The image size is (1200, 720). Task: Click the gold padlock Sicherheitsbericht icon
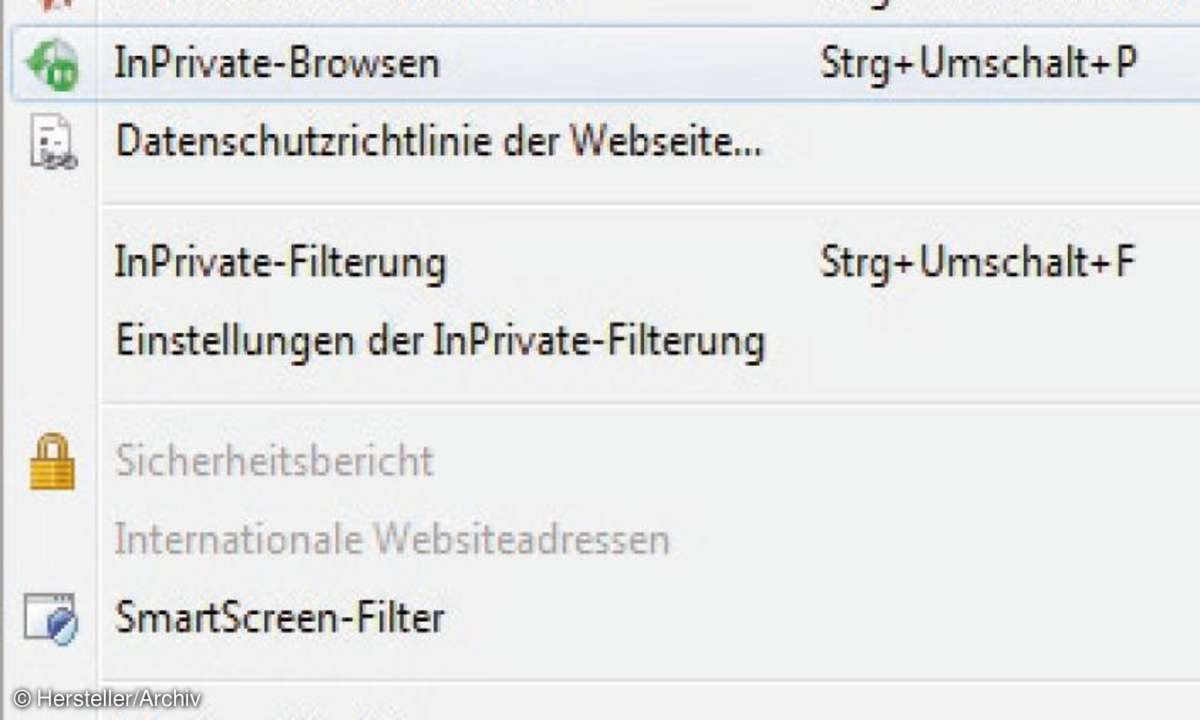(x=52, y=461)
